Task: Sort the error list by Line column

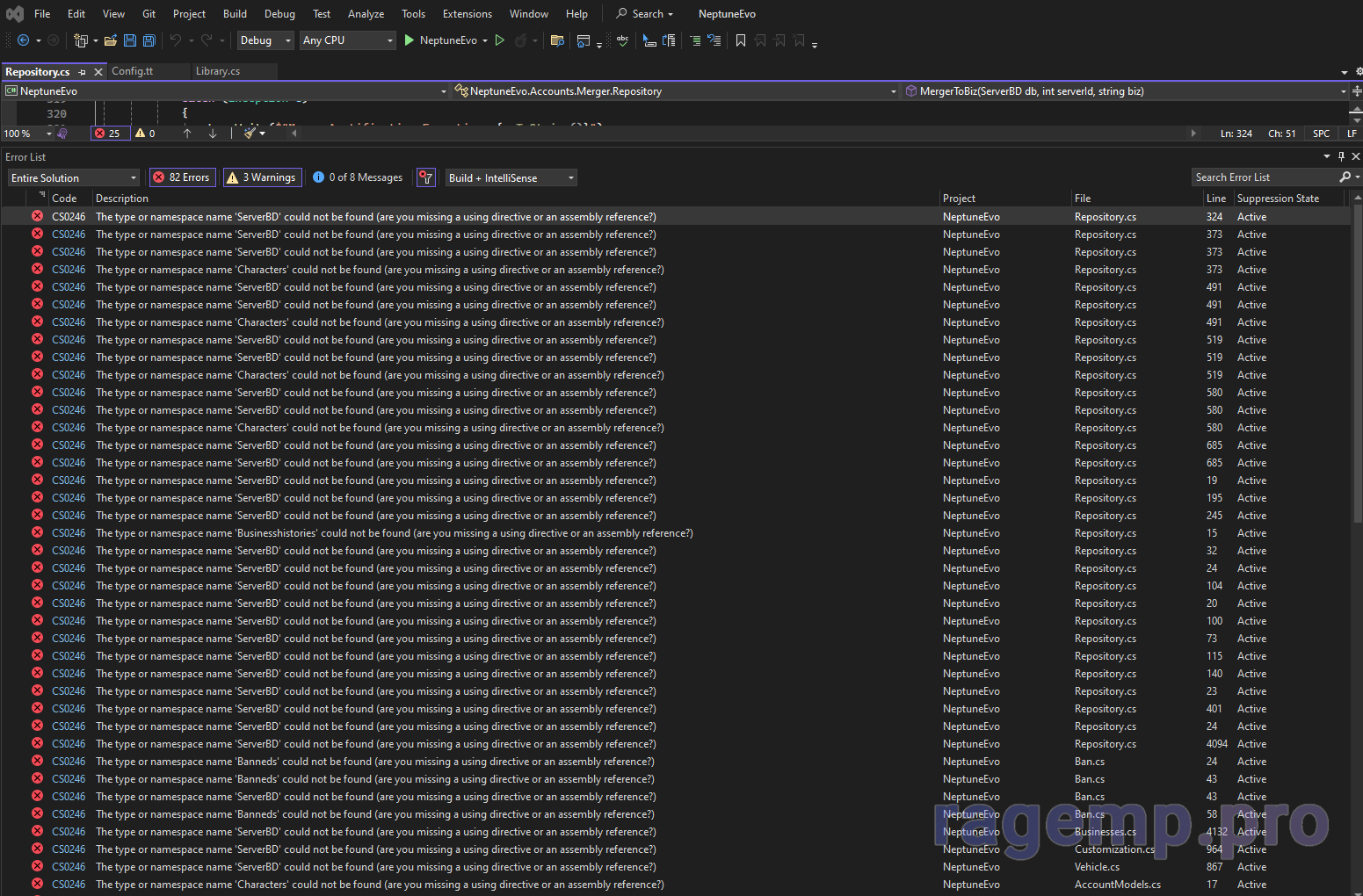Action: tap(1216, 199)
